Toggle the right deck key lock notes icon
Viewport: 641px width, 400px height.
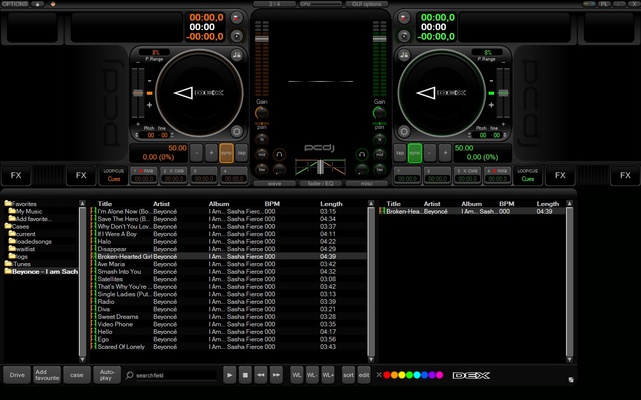[x=404, y=55]
